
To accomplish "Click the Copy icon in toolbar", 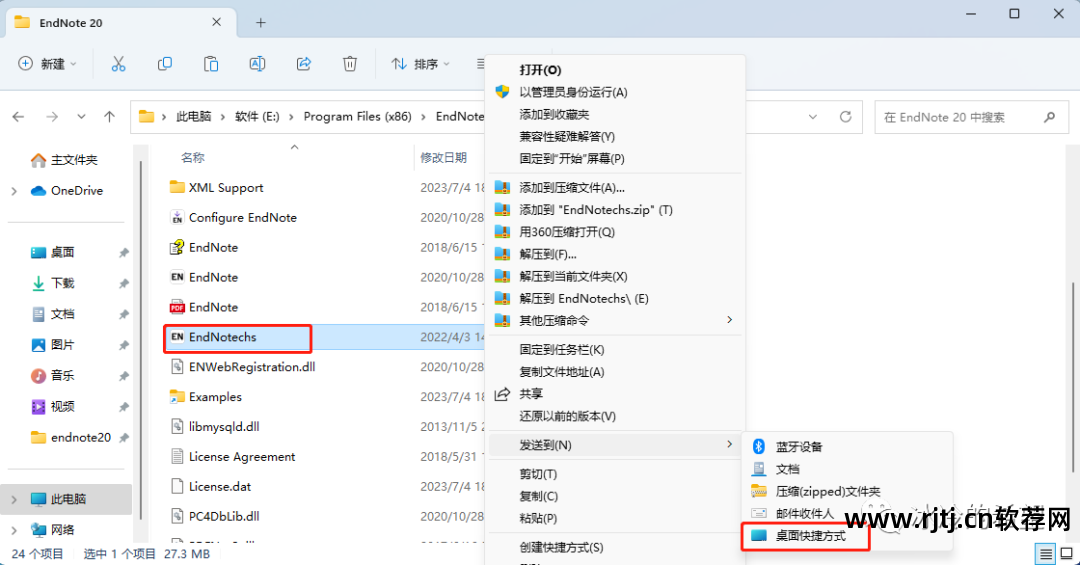I will click(165, 64).
